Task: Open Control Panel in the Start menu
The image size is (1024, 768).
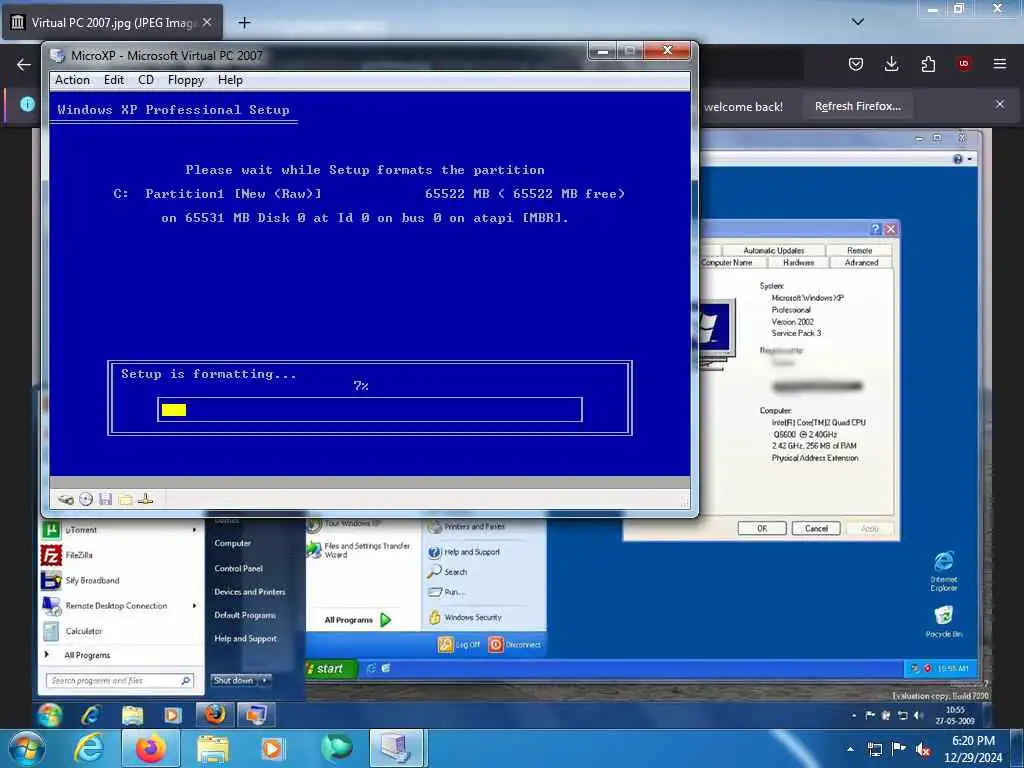Action: click(x=238, y=568)
